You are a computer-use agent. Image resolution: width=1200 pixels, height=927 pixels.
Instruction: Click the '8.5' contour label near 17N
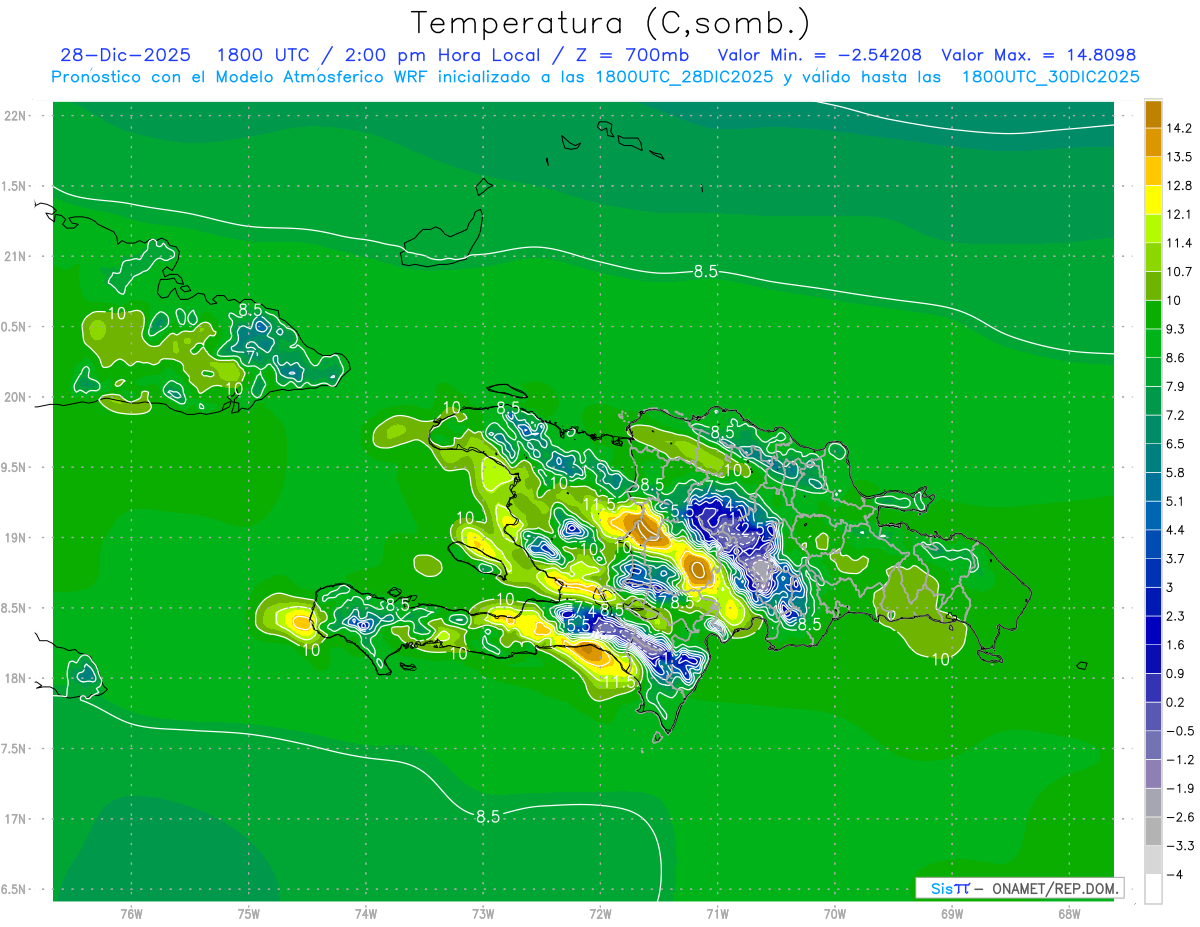[487, 816]
